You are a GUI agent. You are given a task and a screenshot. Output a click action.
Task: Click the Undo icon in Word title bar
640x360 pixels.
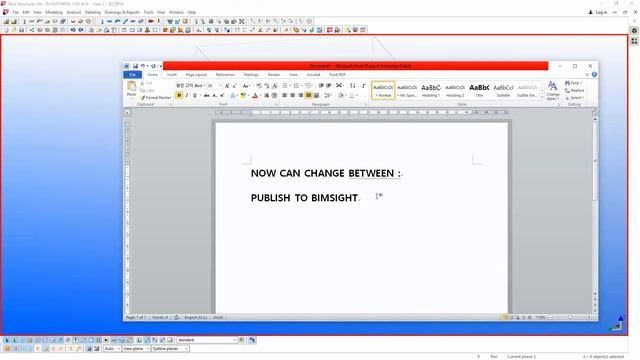[x=143, y=66]
